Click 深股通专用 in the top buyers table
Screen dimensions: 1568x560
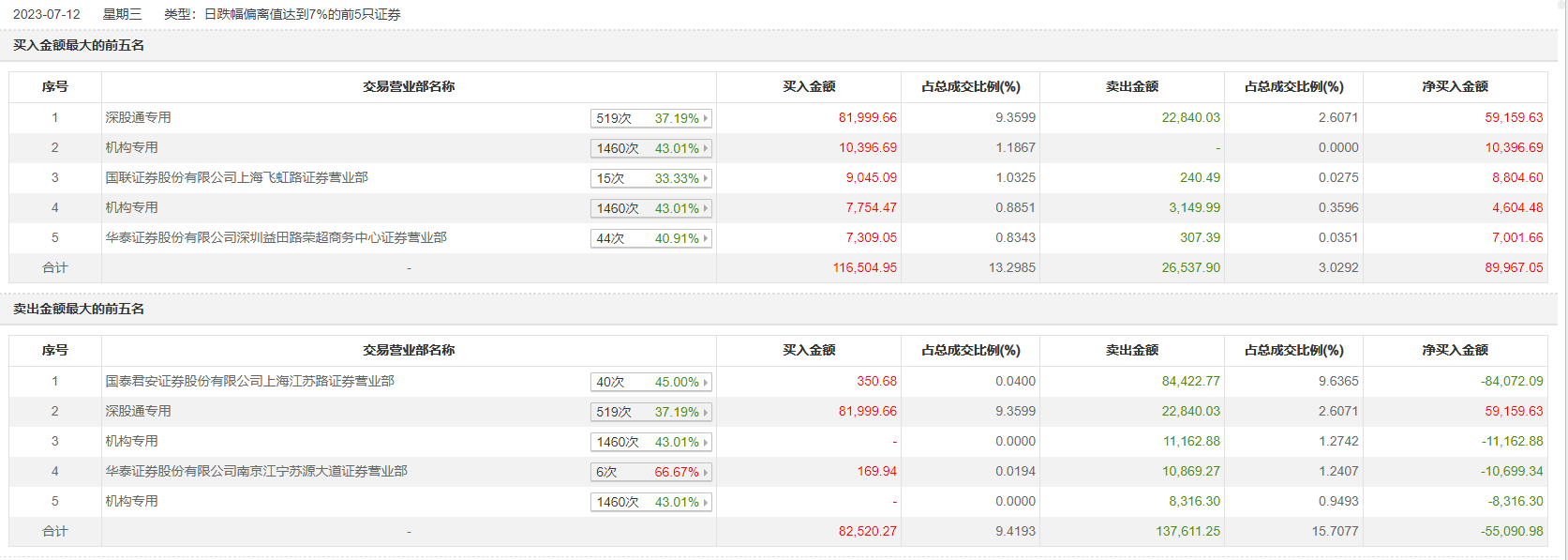(138, 117)
